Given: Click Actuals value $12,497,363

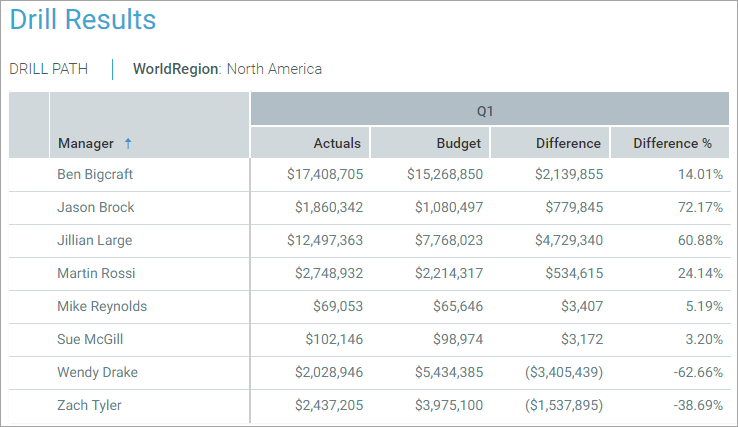Looking at the screenshot, I should click(325, 240).
